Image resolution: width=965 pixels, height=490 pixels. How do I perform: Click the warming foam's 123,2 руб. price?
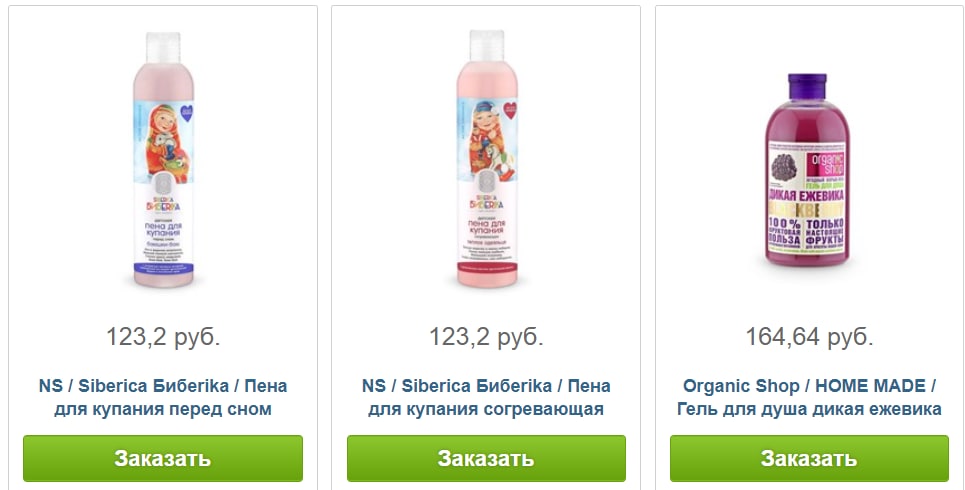tap(486, 337)
